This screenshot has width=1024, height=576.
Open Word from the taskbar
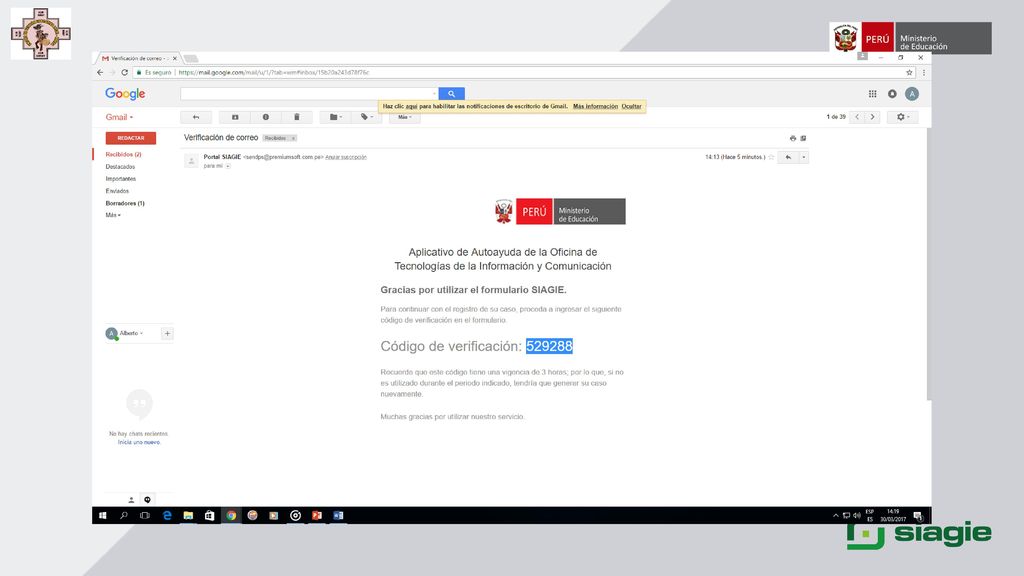point(338,515)
